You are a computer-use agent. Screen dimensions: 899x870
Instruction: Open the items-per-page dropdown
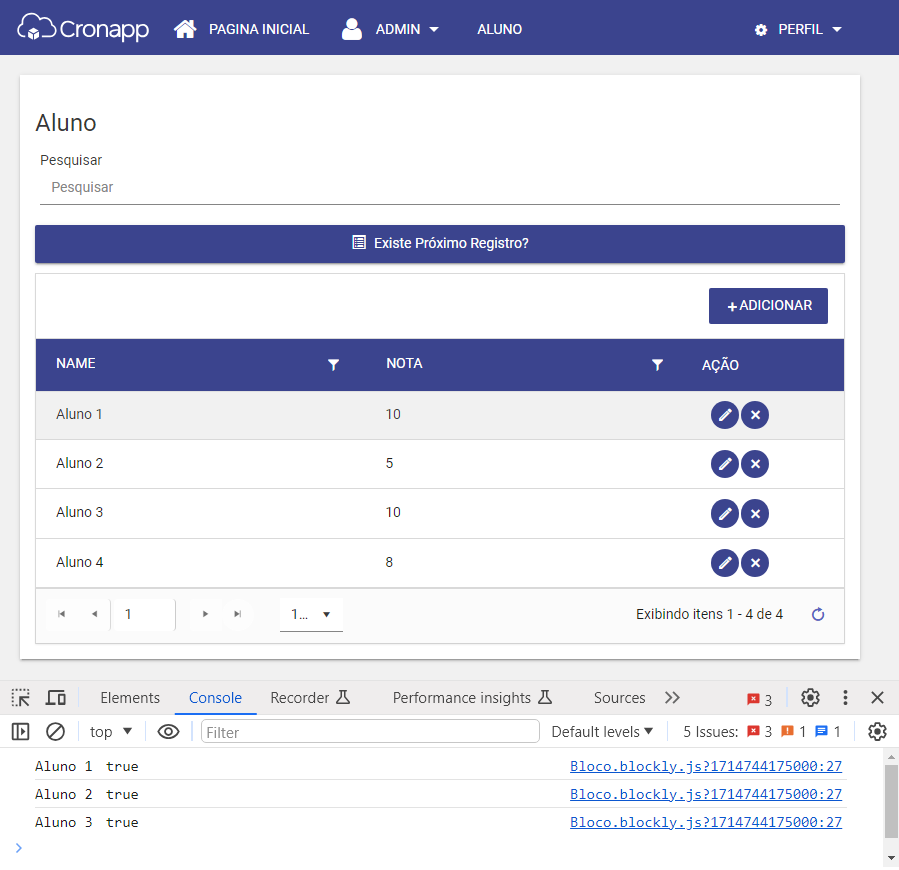311,615
